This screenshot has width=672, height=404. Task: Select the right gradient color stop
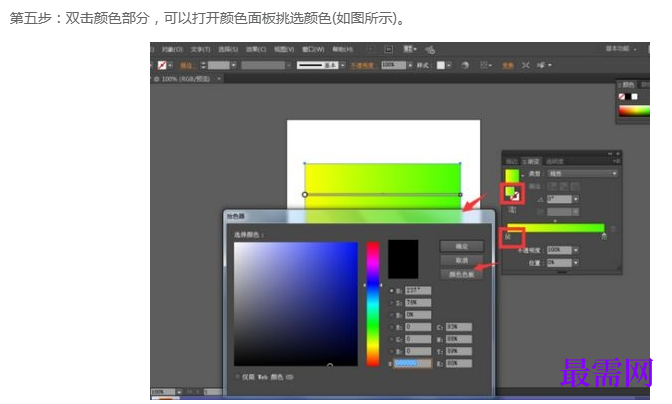coord(604,237)
